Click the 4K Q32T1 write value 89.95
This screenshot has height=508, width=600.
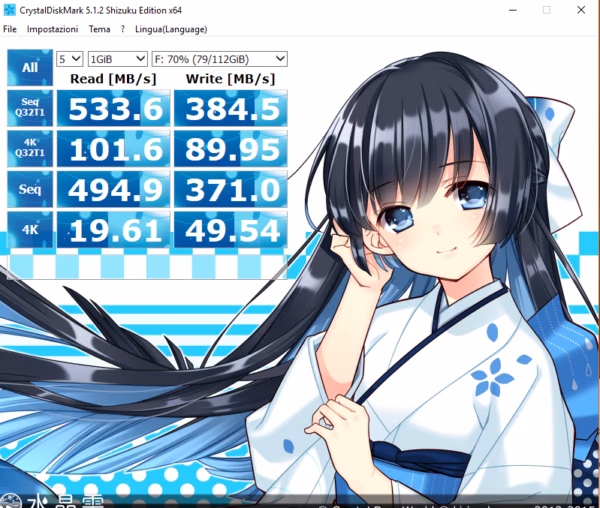[231, 149]
